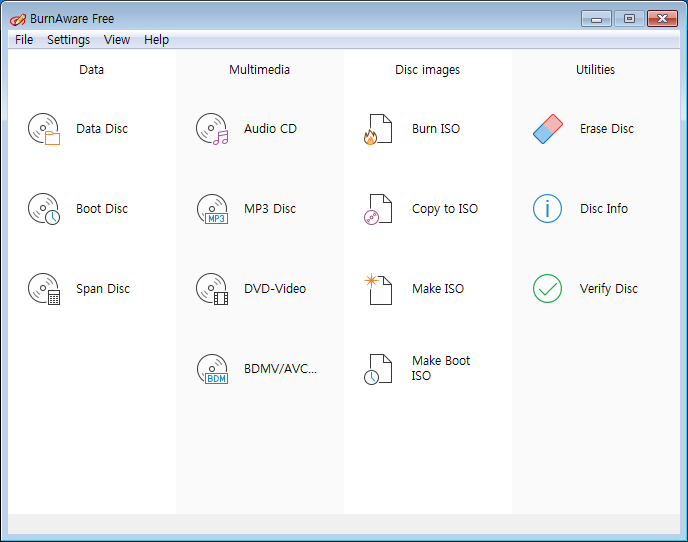Minimize the BurnAware Free window
Screen dimensions: 688x542
pos(596,19)
